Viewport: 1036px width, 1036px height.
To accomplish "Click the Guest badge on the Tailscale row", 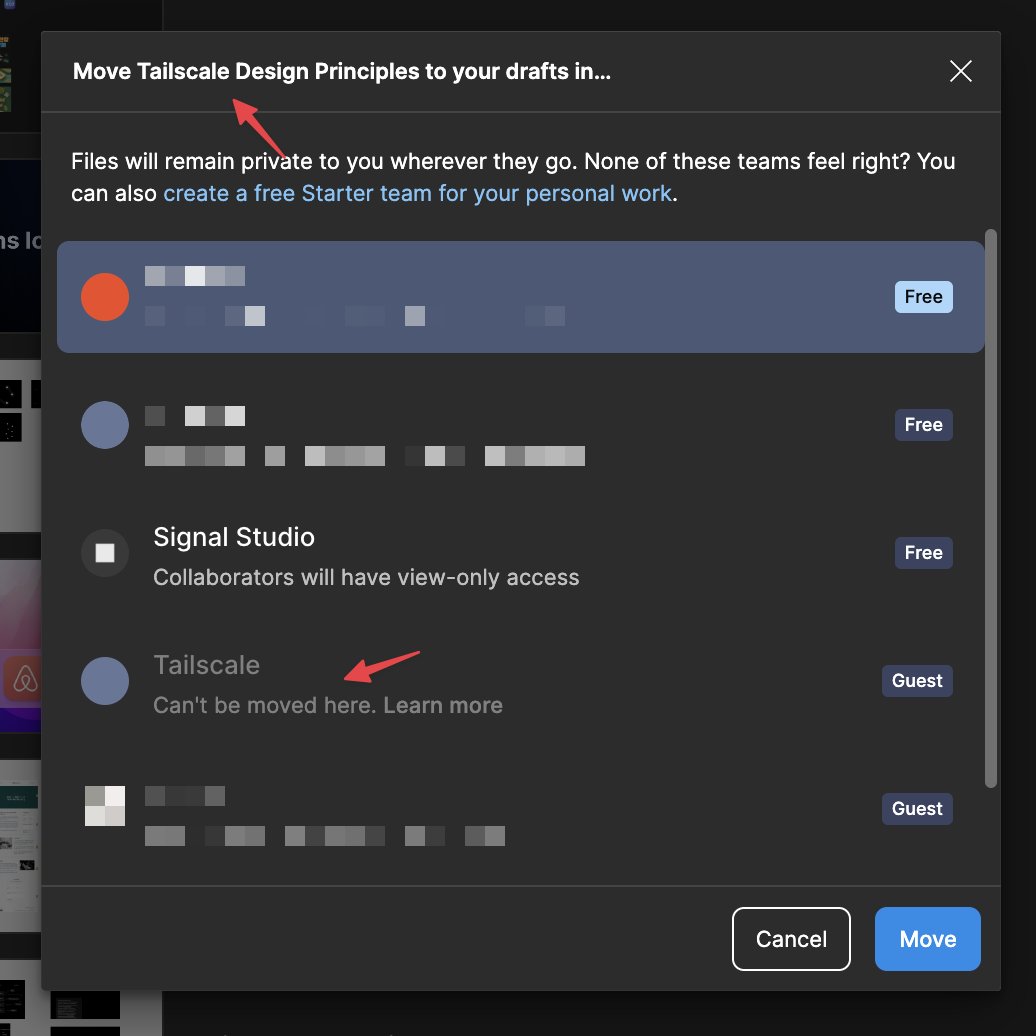I will [916, 681].
